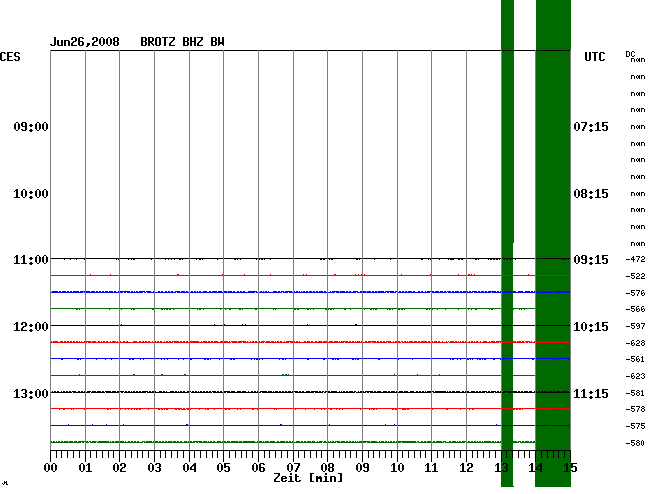Click minute 12 on the bottom time axis
This screenshot has height=494, width=650.
pyautogui.click(x=466, y=468)
